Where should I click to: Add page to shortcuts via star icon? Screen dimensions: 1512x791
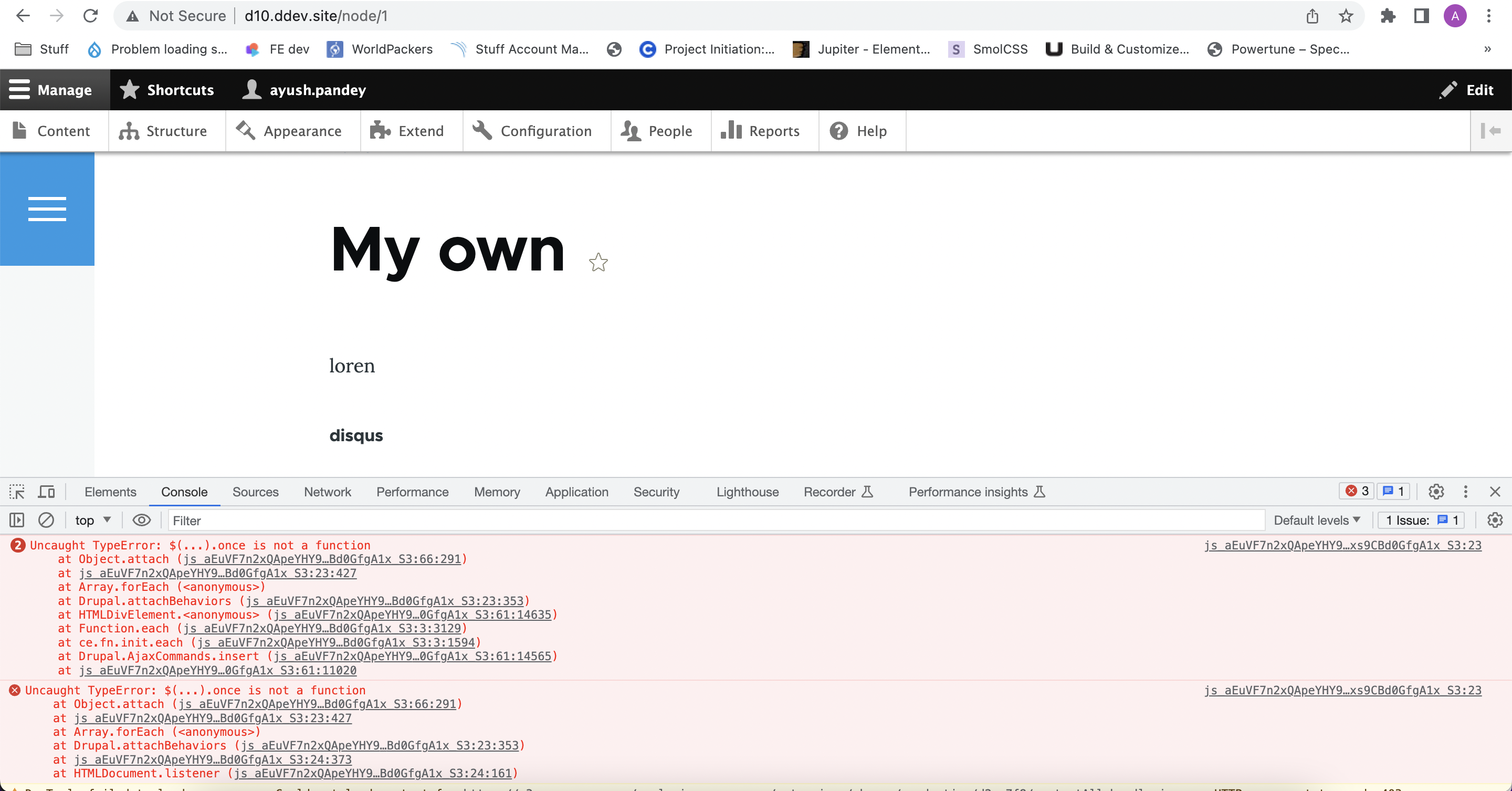(x=598, y=262)
